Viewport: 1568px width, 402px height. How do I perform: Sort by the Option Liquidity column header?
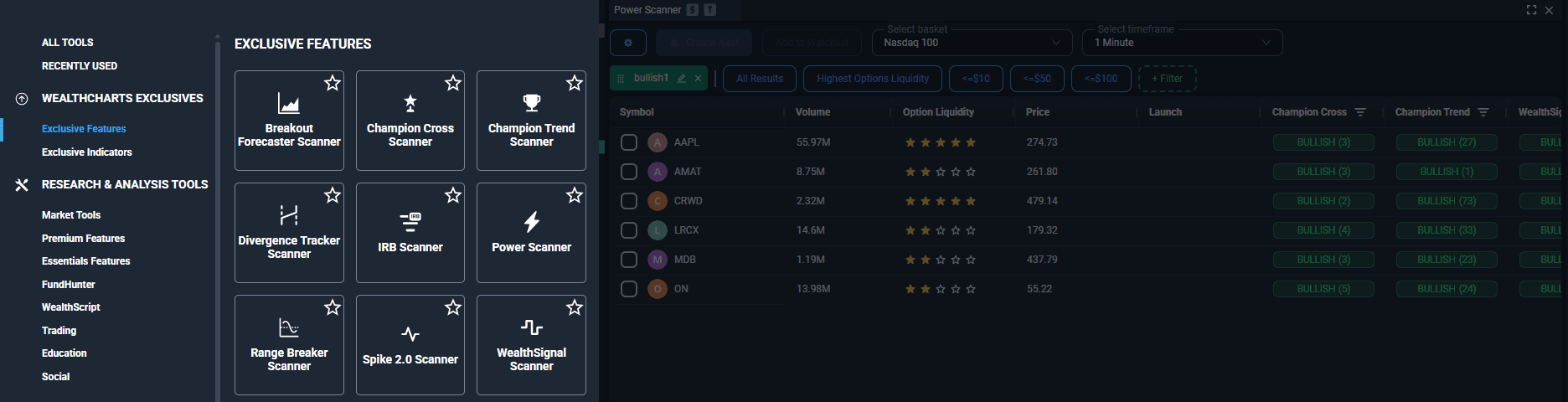tap(938, 112)
